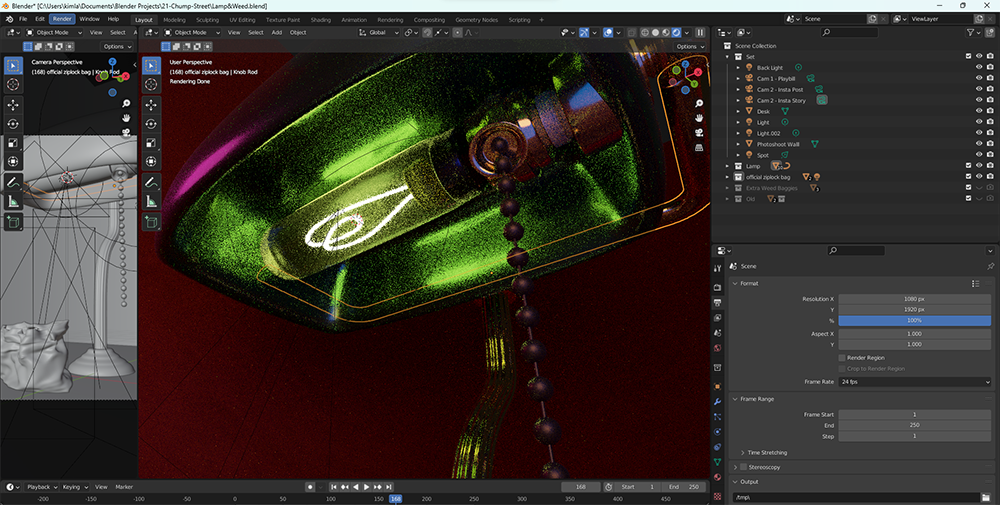Uncheck the official ziplock bag collection
Viewport: 1000px width, 505px height.
(x=968, y=177)
